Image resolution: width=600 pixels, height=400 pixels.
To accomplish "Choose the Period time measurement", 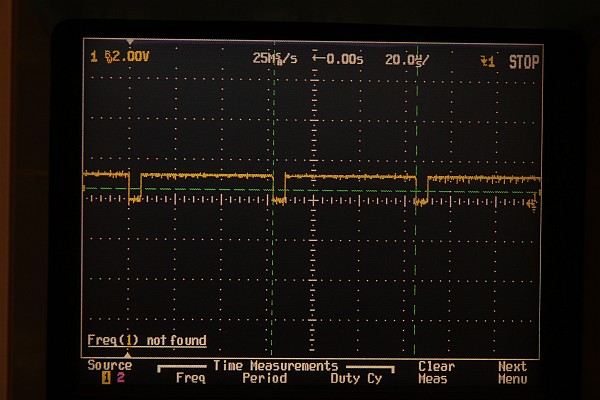I will coord(264,378).
